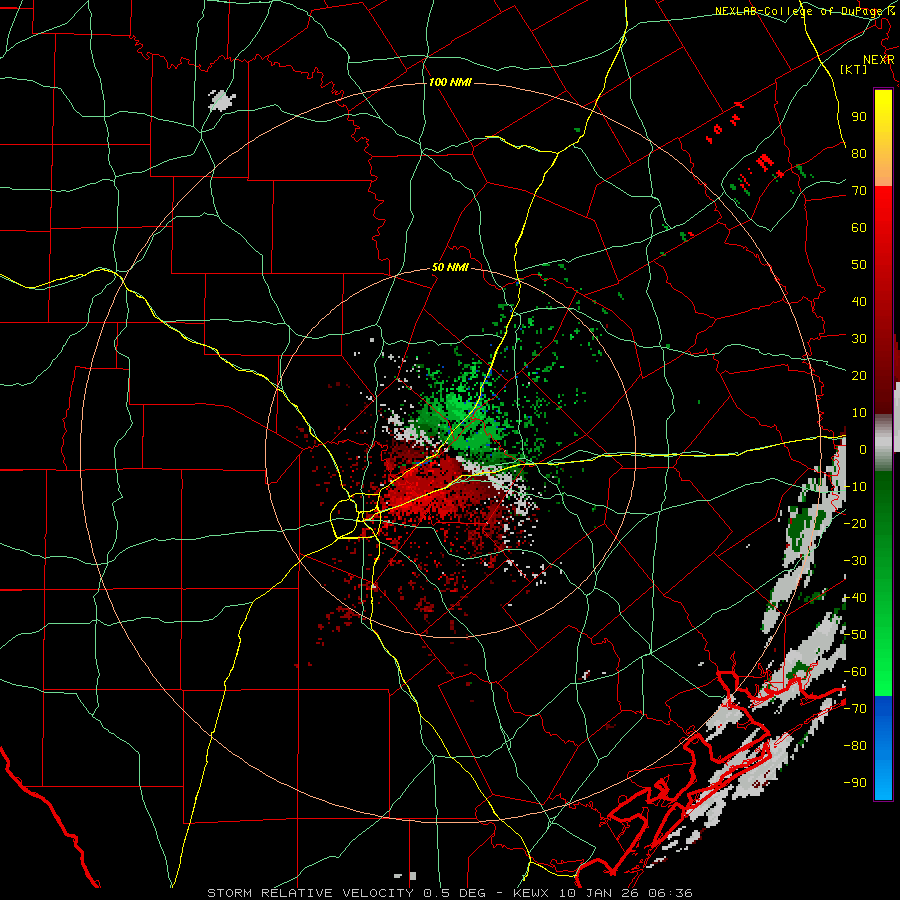Select the positive 50 knot scale value
Image resolution: width=900 pixels, height=900 pixels.
tap(859, 265)
